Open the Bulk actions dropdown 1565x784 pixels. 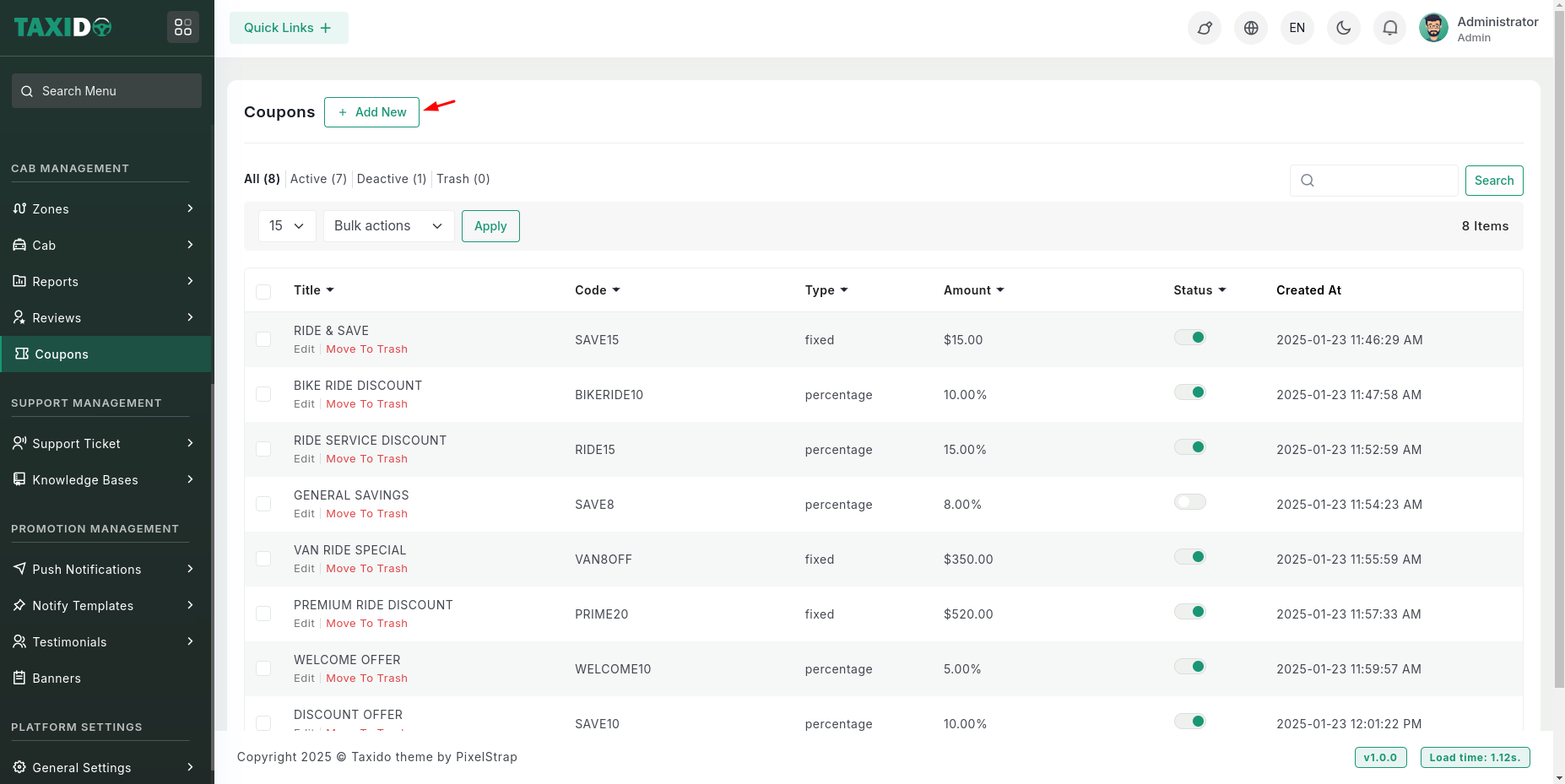[x=388, y=226]
